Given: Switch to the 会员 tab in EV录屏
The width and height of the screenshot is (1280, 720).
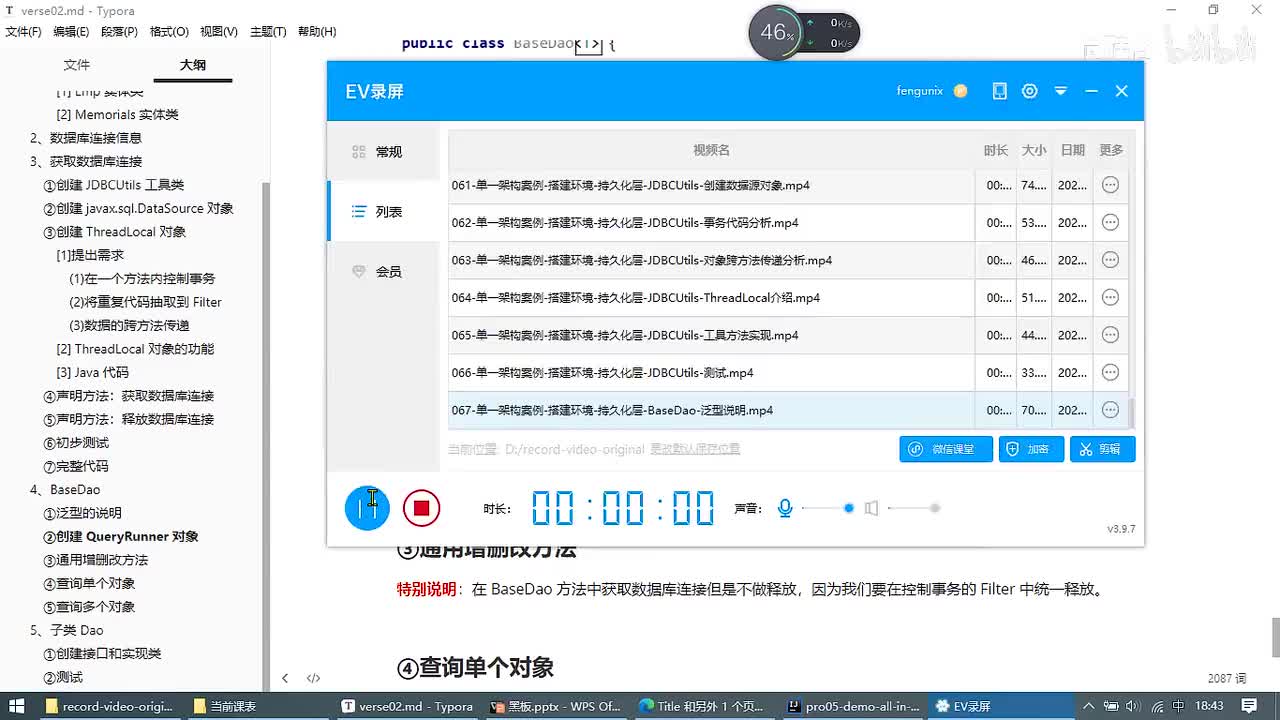Looking at the screenshot, I should (x=383, y=271).
